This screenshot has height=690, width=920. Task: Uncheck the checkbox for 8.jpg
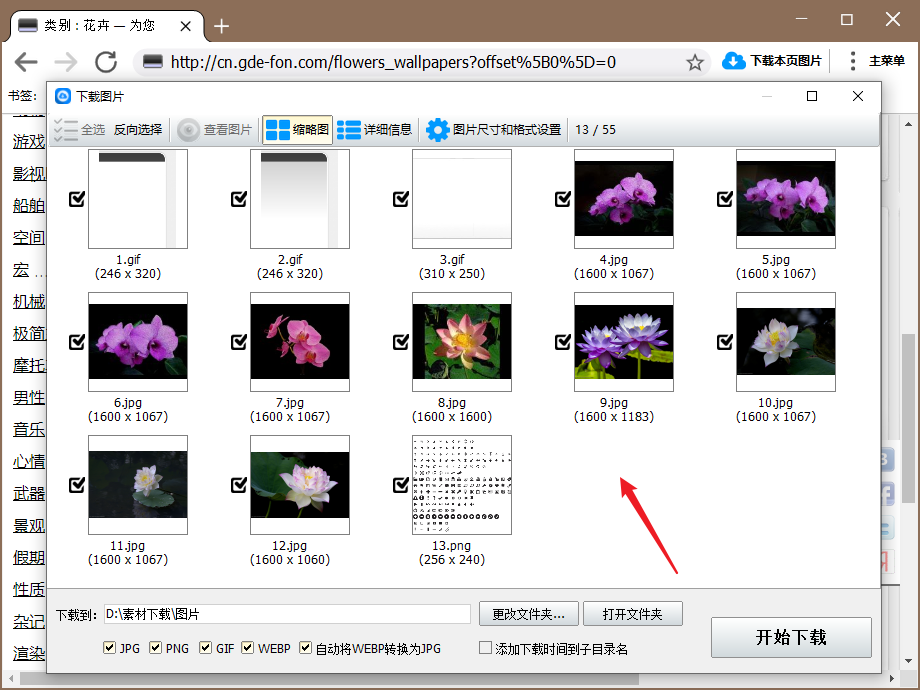point(401,341)
